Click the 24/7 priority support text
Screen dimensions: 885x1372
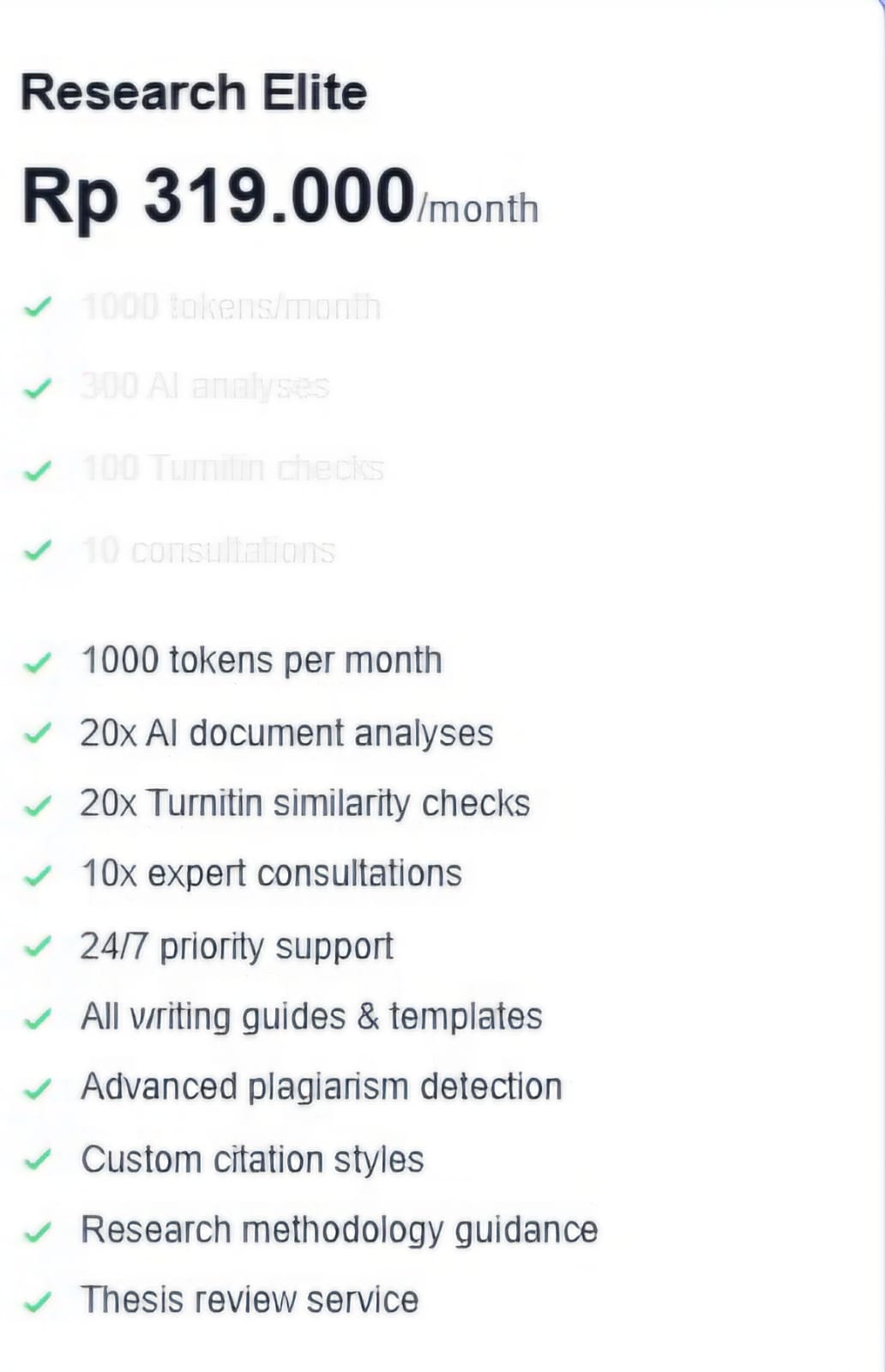click(x=237, y=946)
